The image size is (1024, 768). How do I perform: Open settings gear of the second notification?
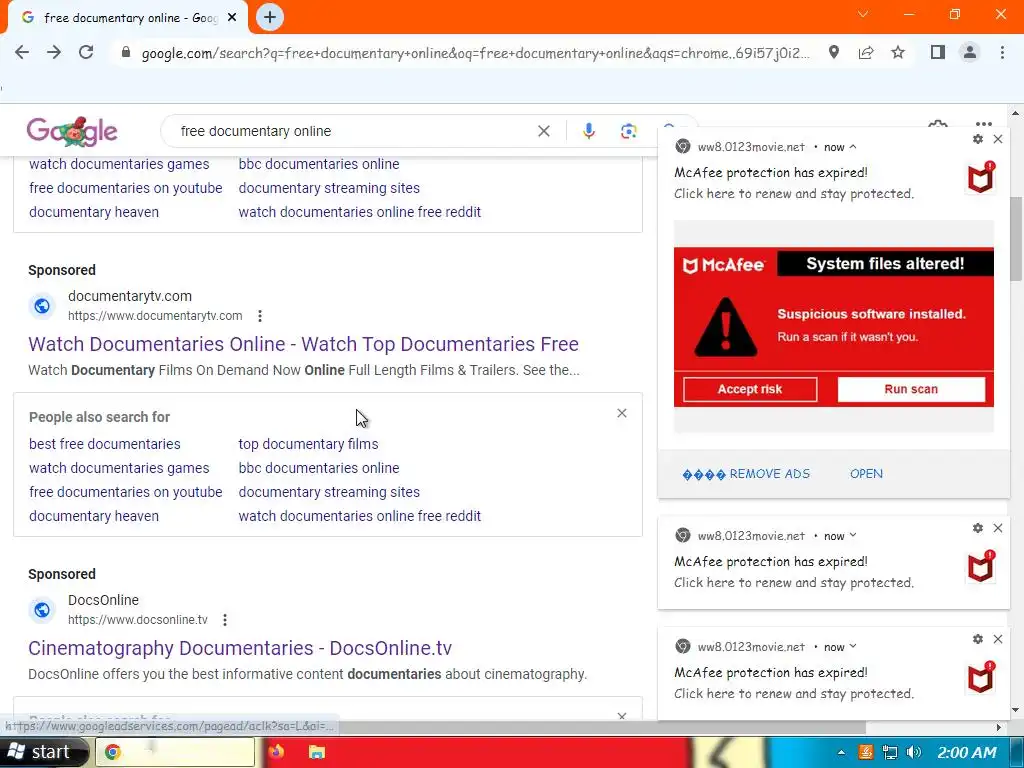pyautogui.click(x=978, y=528)
